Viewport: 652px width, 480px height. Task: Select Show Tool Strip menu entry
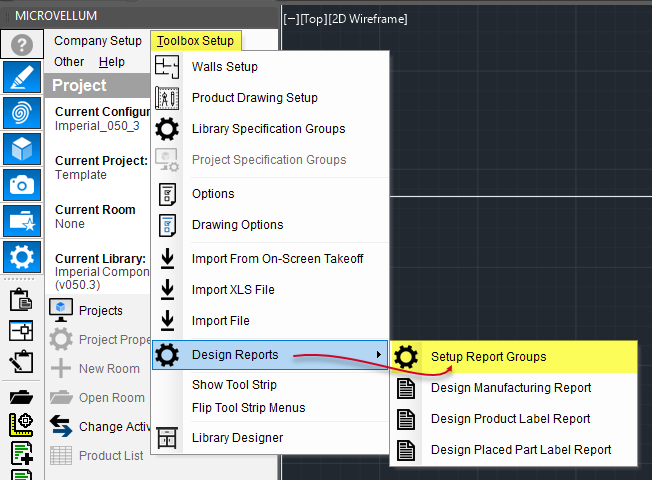(x=270, y=385)
